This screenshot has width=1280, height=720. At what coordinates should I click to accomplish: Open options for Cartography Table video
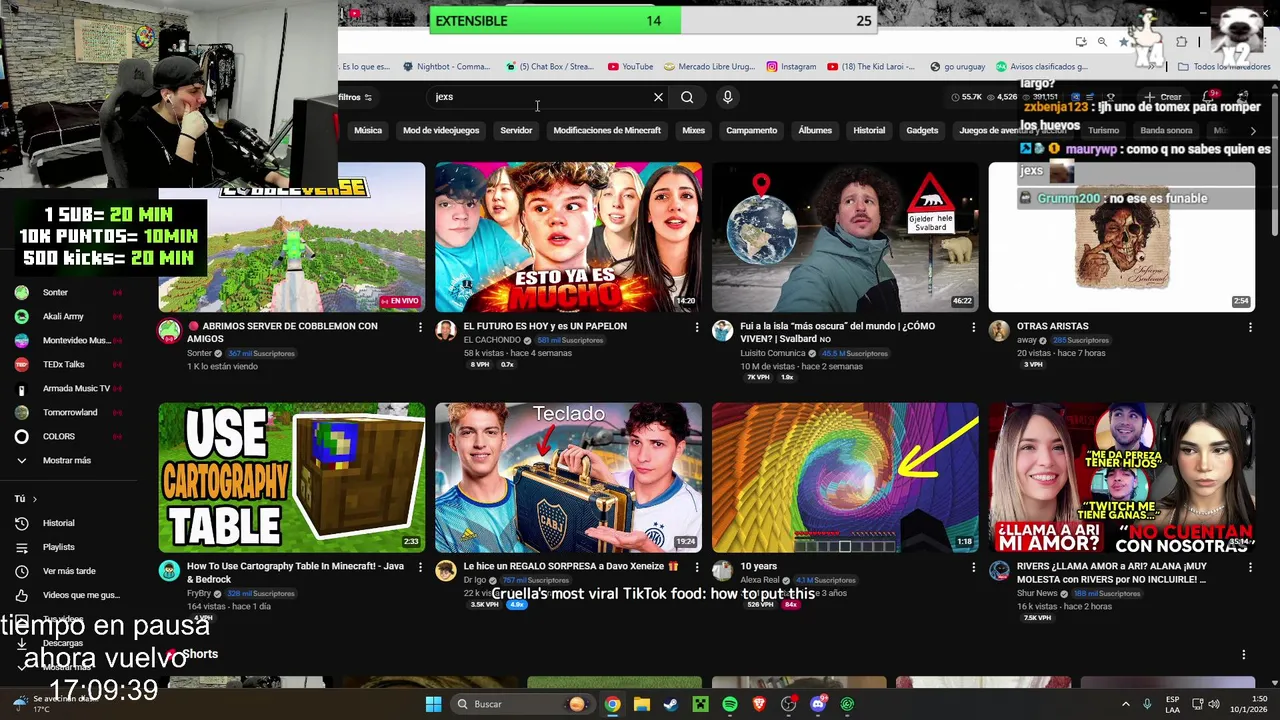(420, 567)
